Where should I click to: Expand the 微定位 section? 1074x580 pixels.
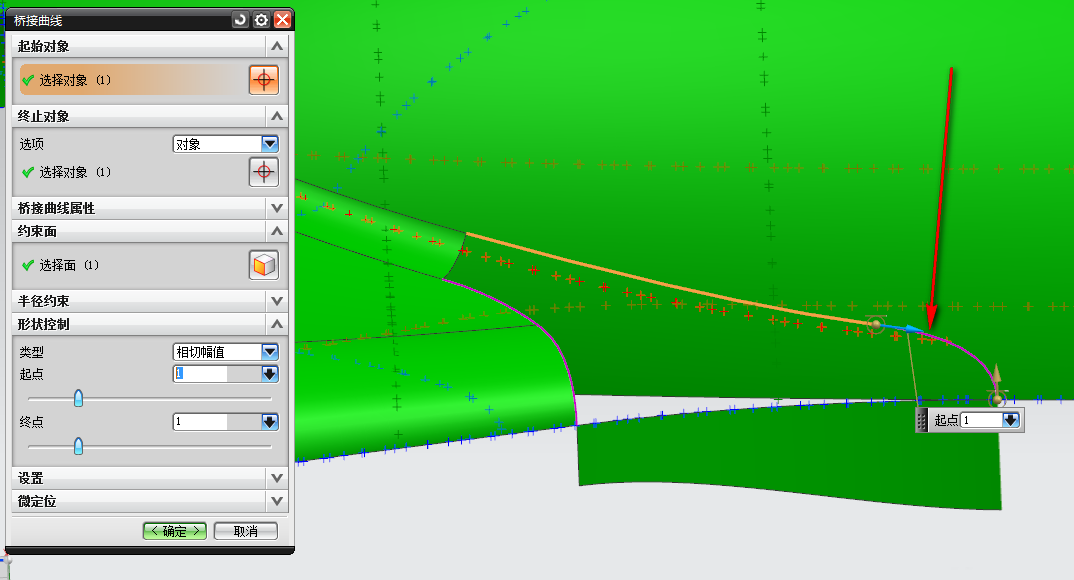pos(277,501)
